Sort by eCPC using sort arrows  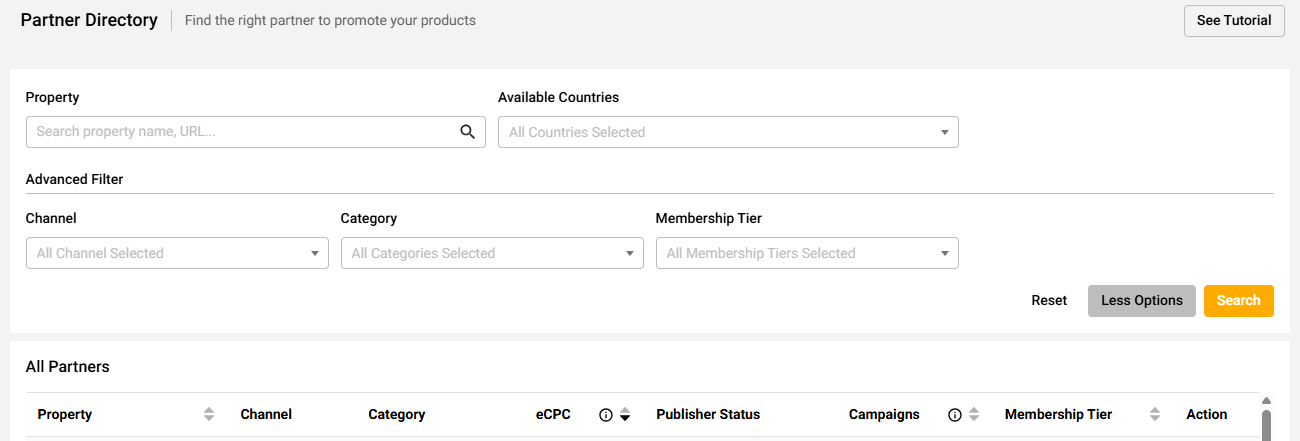click(x=625, y=415)
